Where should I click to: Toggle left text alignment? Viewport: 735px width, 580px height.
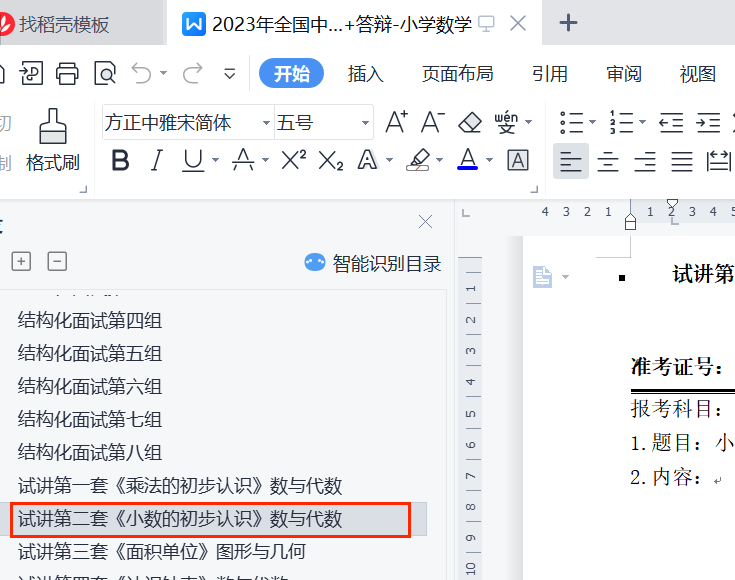point(570,160)
